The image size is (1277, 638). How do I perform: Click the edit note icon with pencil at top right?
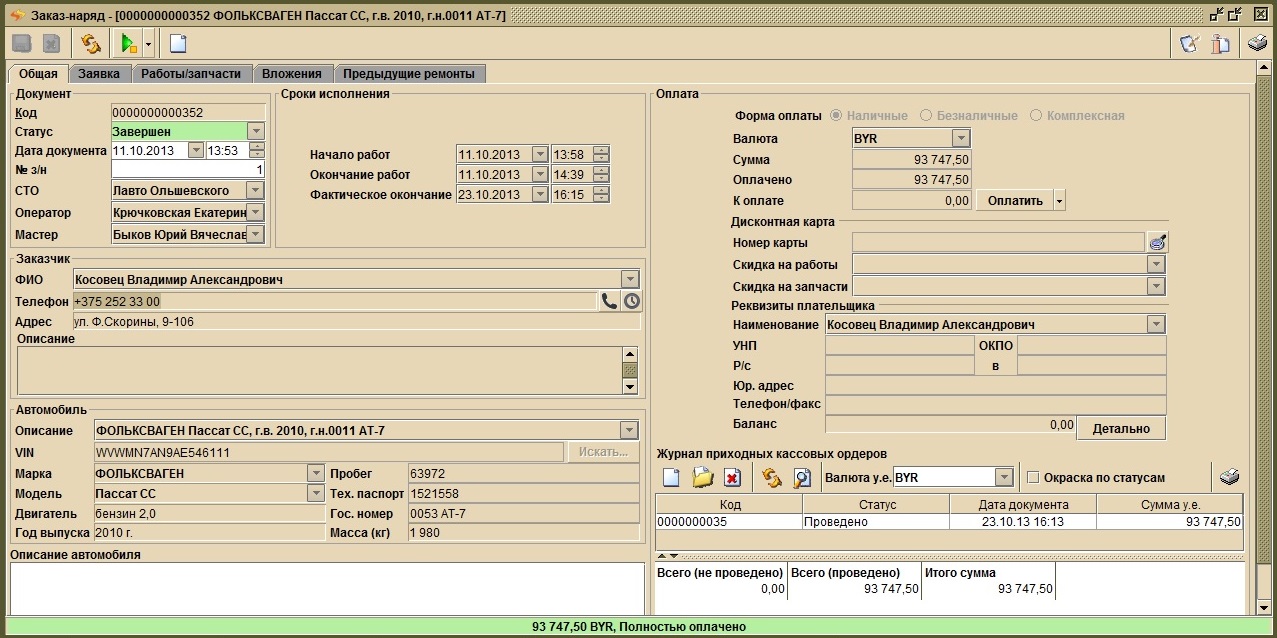click(1189, 43)
